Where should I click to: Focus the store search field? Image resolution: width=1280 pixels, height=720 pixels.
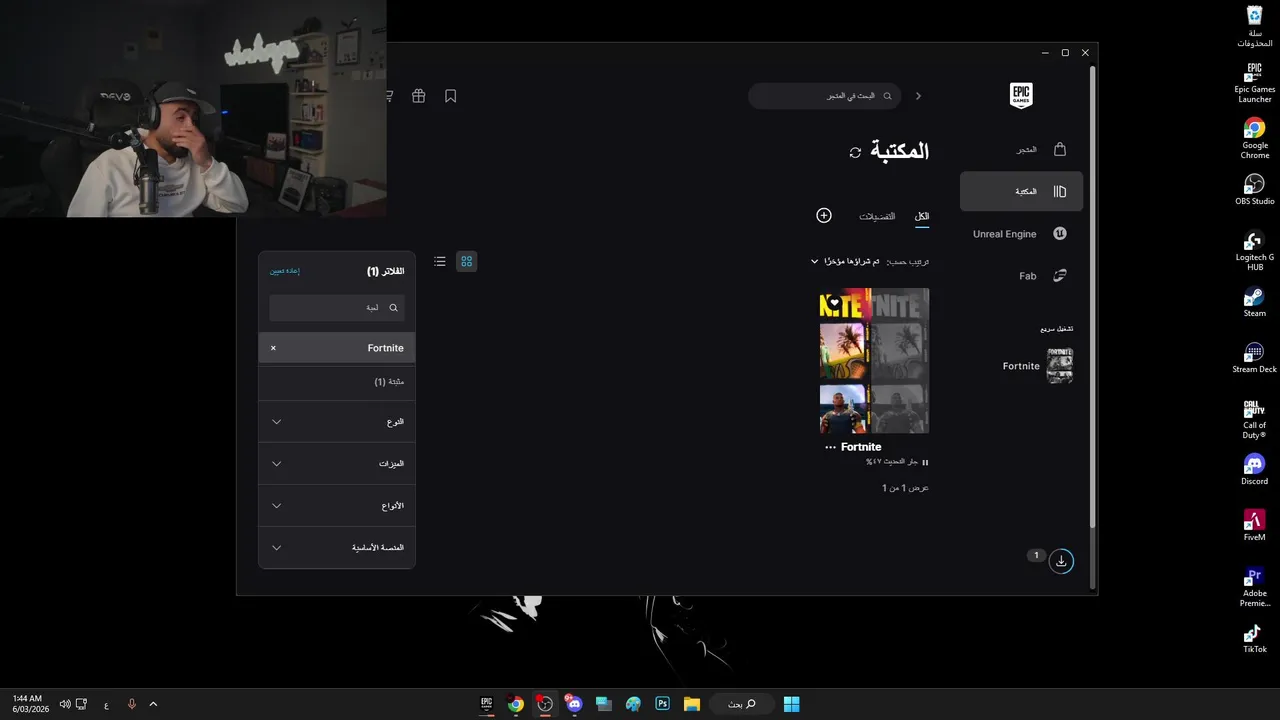point(824,96)
